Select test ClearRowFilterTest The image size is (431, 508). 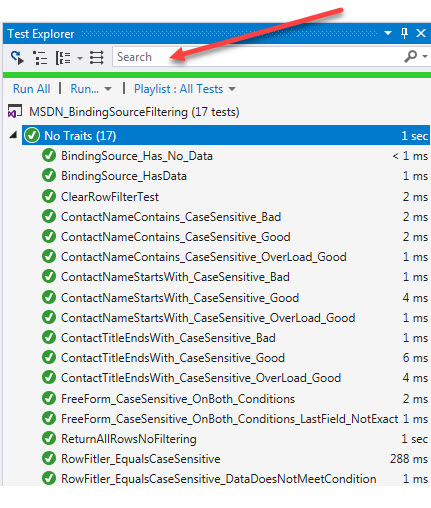coord(110,197)
